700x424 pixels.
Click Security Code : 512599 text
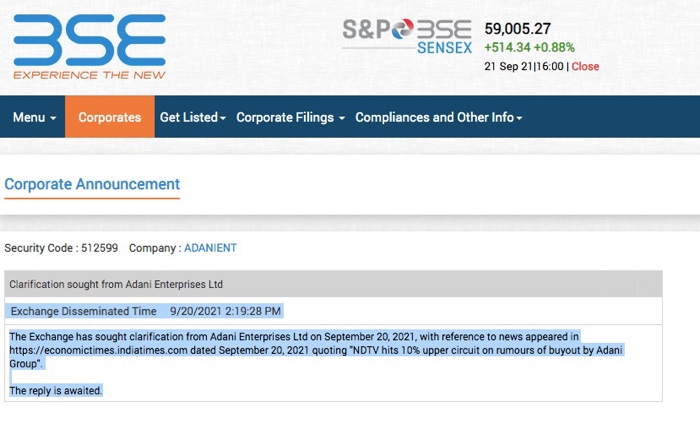[x=61, y=248]
